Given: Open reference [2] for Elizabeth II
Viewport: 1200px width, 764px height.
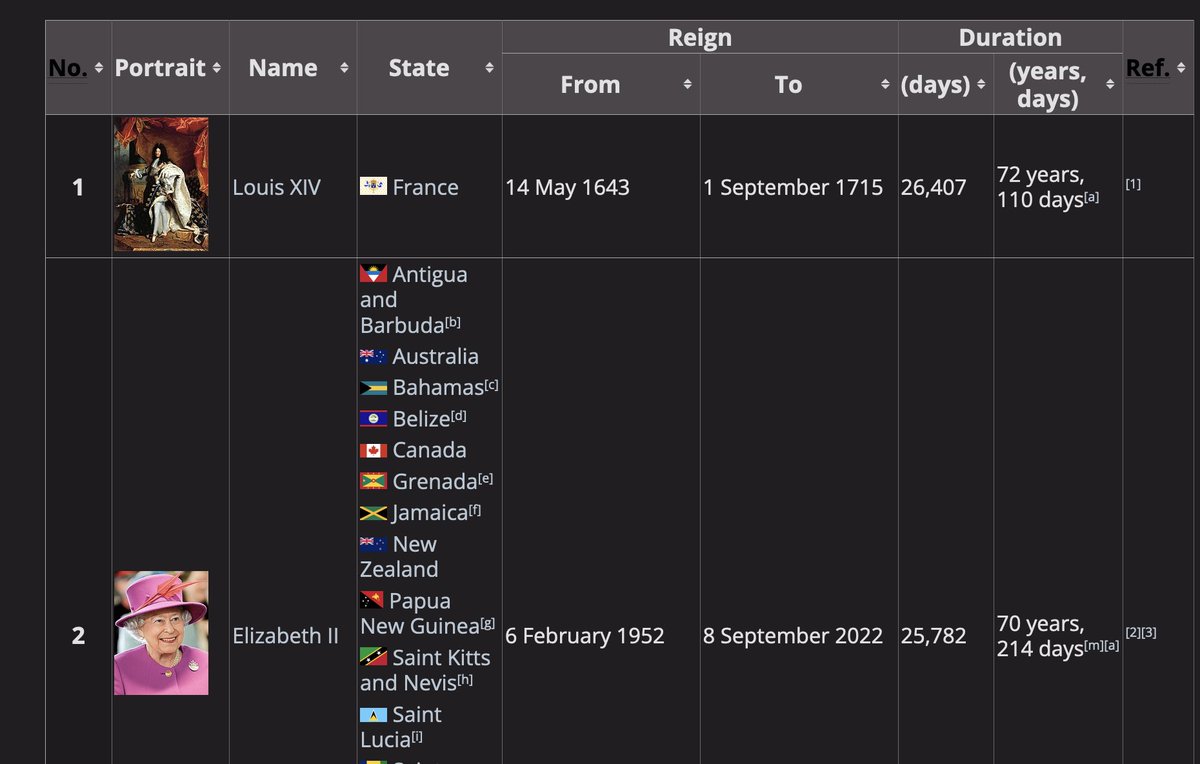Looking at the screenshot, I should pyautogui.click(x=1133, y=633).
